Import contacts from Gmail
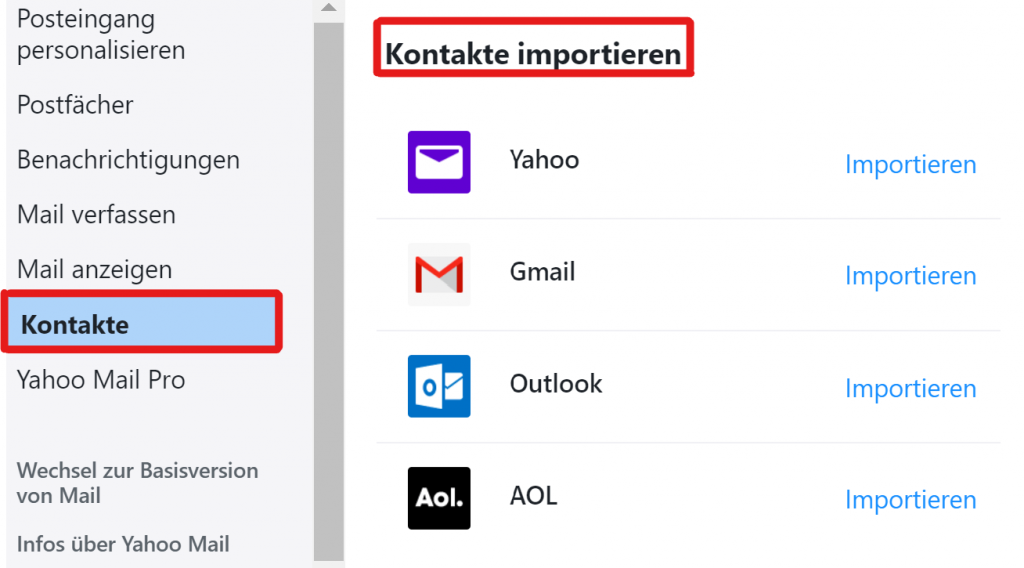 [x=910, y=276]
